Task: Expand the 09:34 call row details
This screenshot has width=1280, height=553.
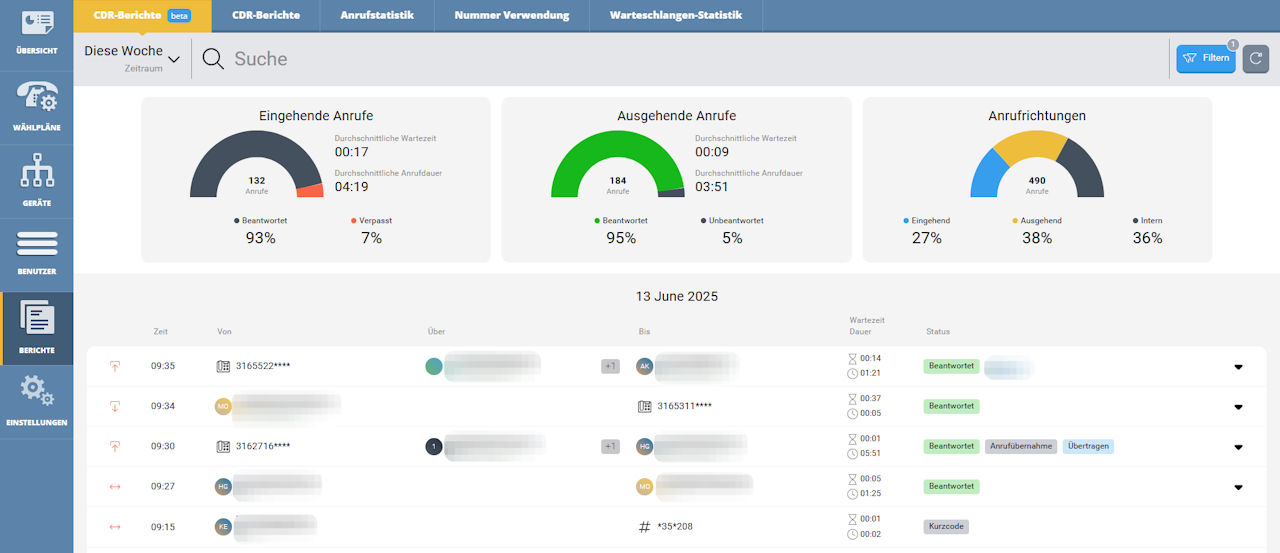Action: point(1238,407)
